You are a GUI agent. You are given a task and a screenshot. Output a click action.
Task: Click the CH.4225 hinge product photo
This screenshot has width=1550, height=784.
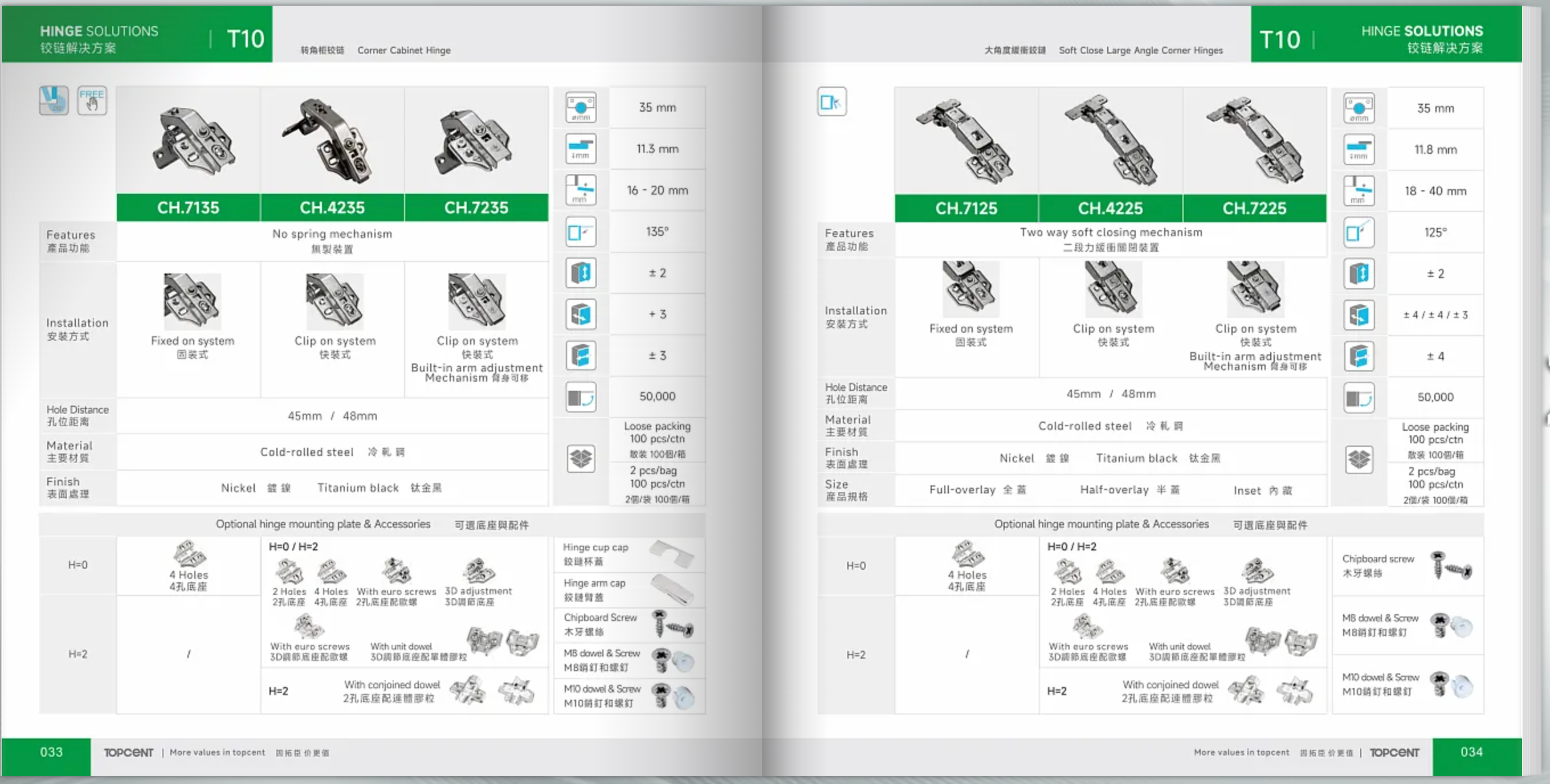1111,140
